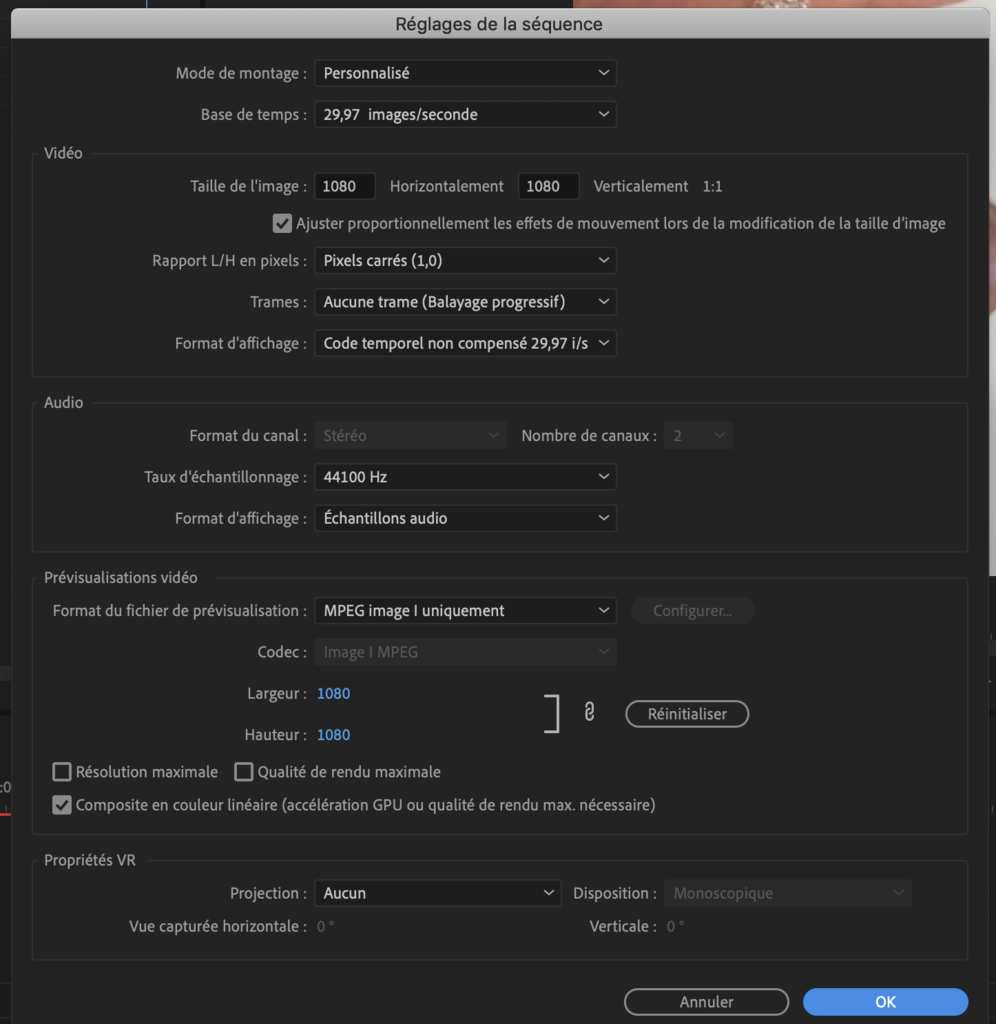
Task: Expand the Rapport L/H en pixels dropdown
Action: click(x=465, y=260)
